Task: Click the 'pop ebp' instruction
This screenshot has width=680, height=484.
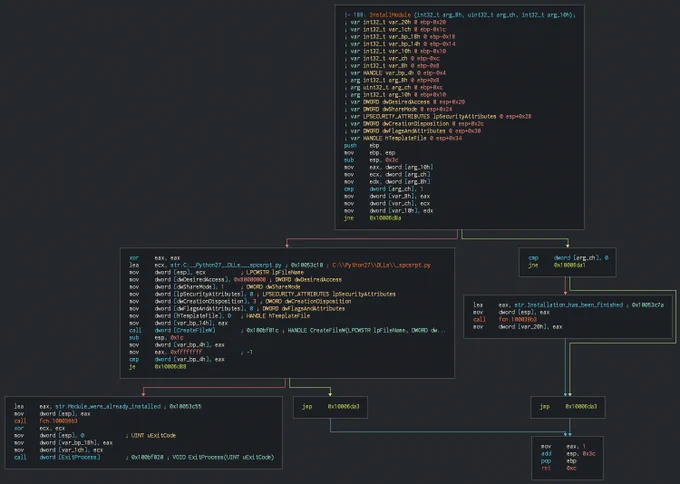Action: coord(559,461)
